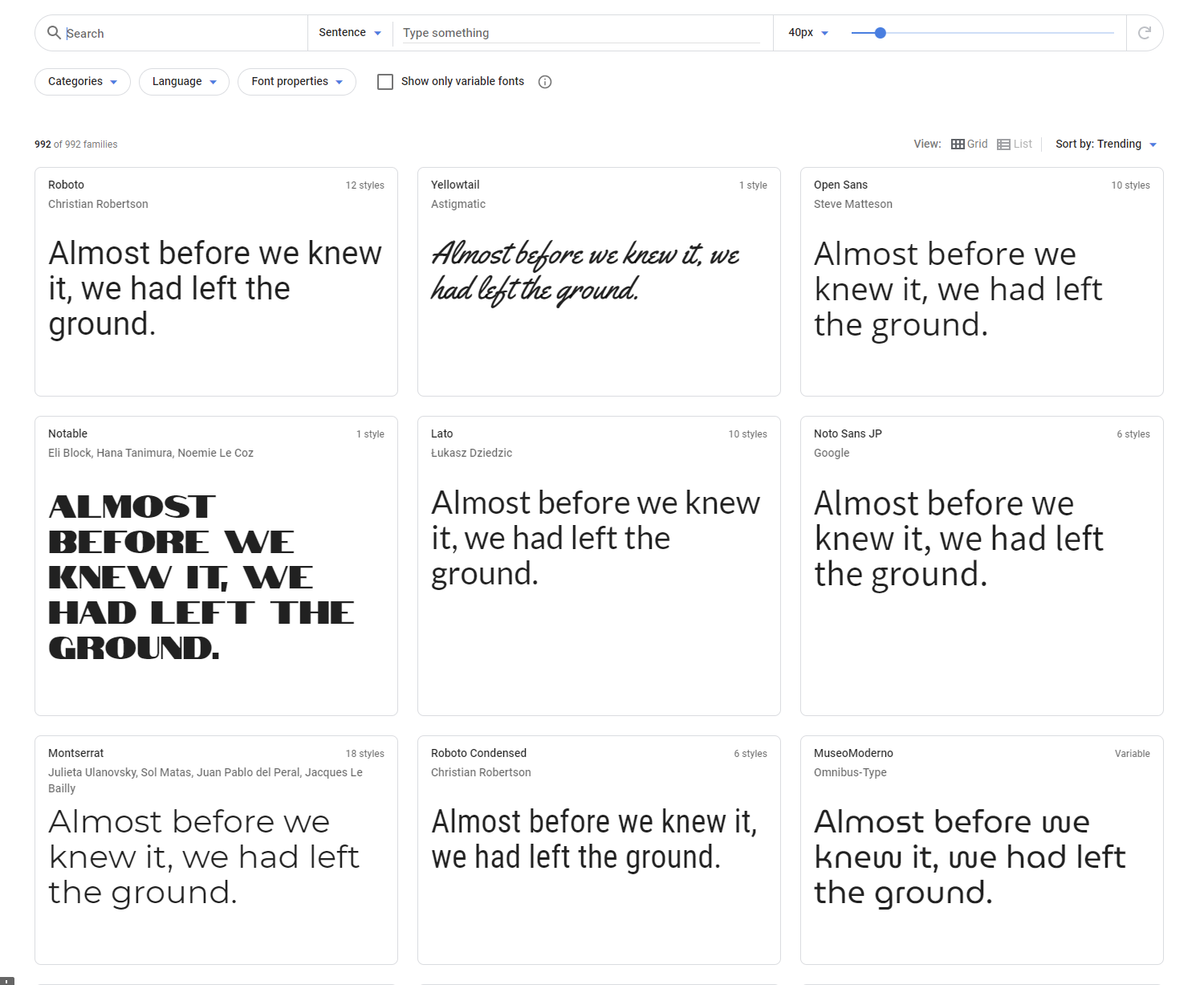Viewport: 1204px width, 985px height.
Task: Click Yellowtail script sample text
Action: tap(586, 273)
